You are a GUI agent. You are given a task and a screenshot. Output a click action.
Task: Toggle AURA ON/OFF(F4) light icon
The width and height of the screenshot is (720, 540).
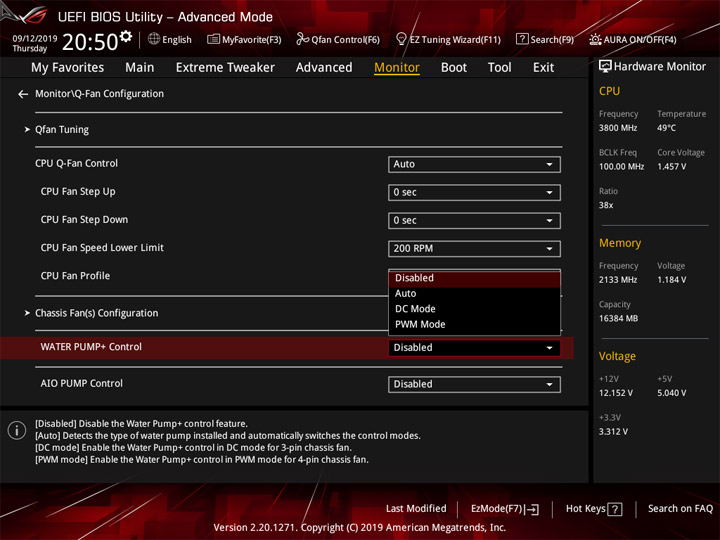(x=595, y=39)
